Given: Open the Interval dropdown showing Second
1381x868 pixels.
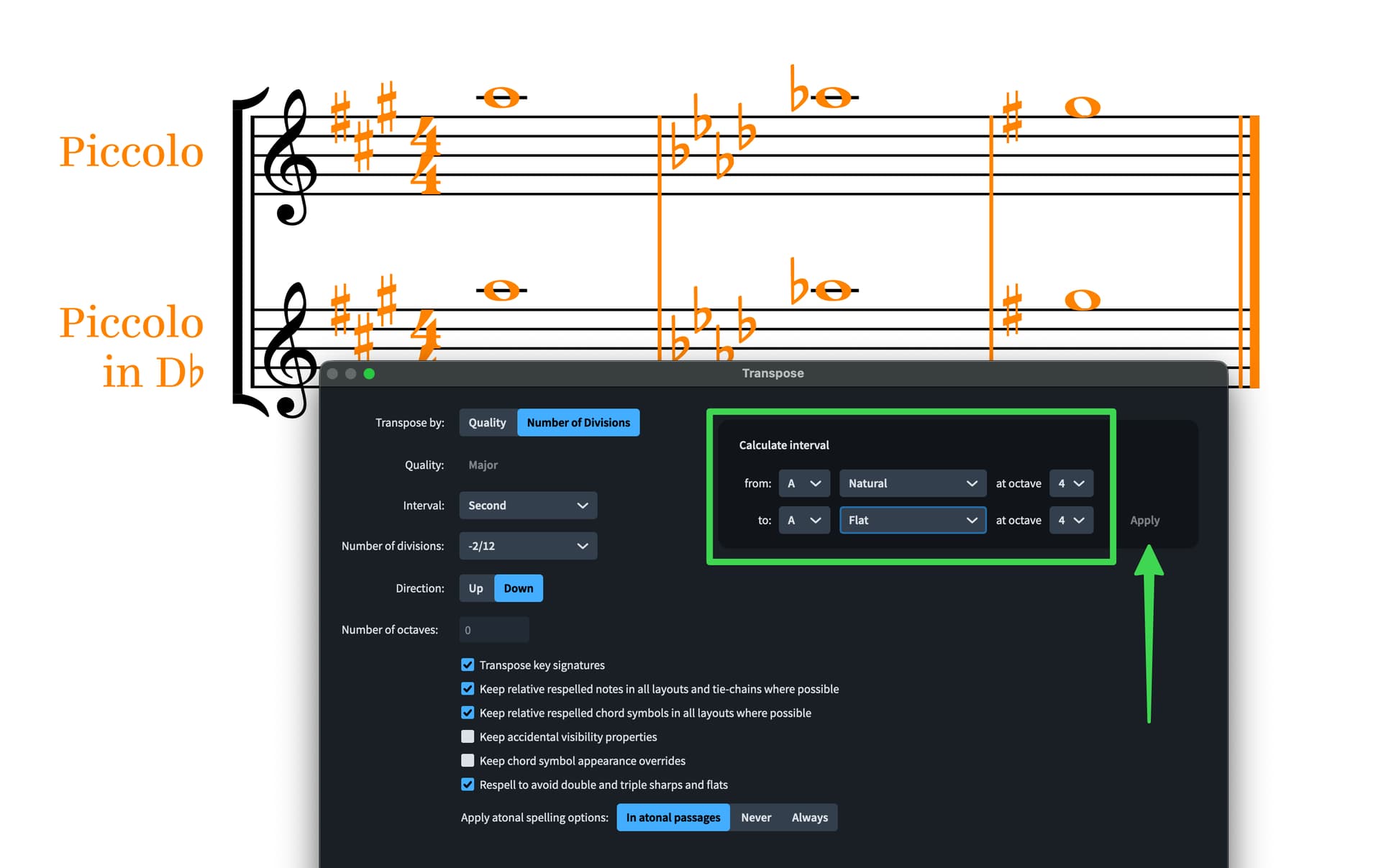Looking at the screenshot, I should [x=528, y=506].
